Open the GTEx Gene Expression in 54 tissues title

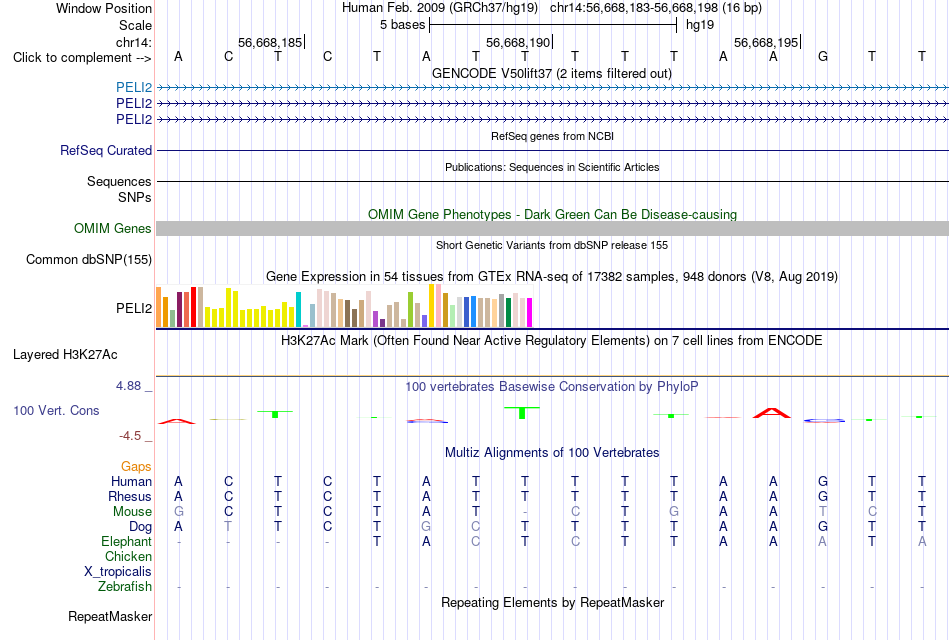(552, 277)
